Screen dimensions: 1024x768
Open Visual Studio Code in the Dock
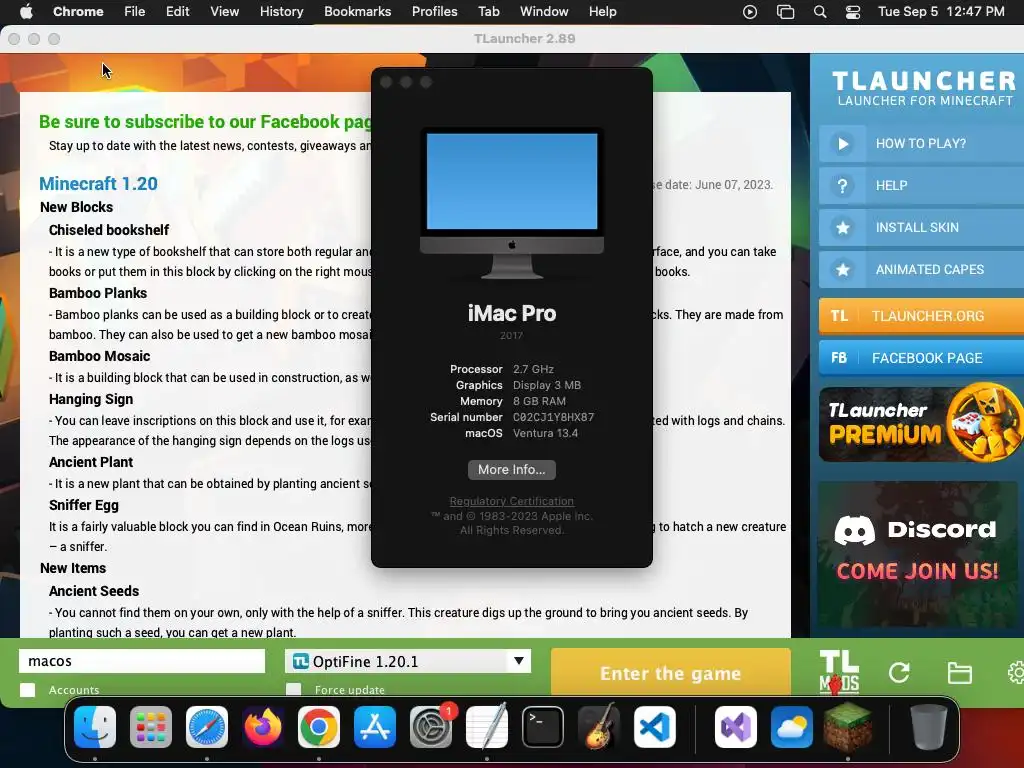point(655,727)
